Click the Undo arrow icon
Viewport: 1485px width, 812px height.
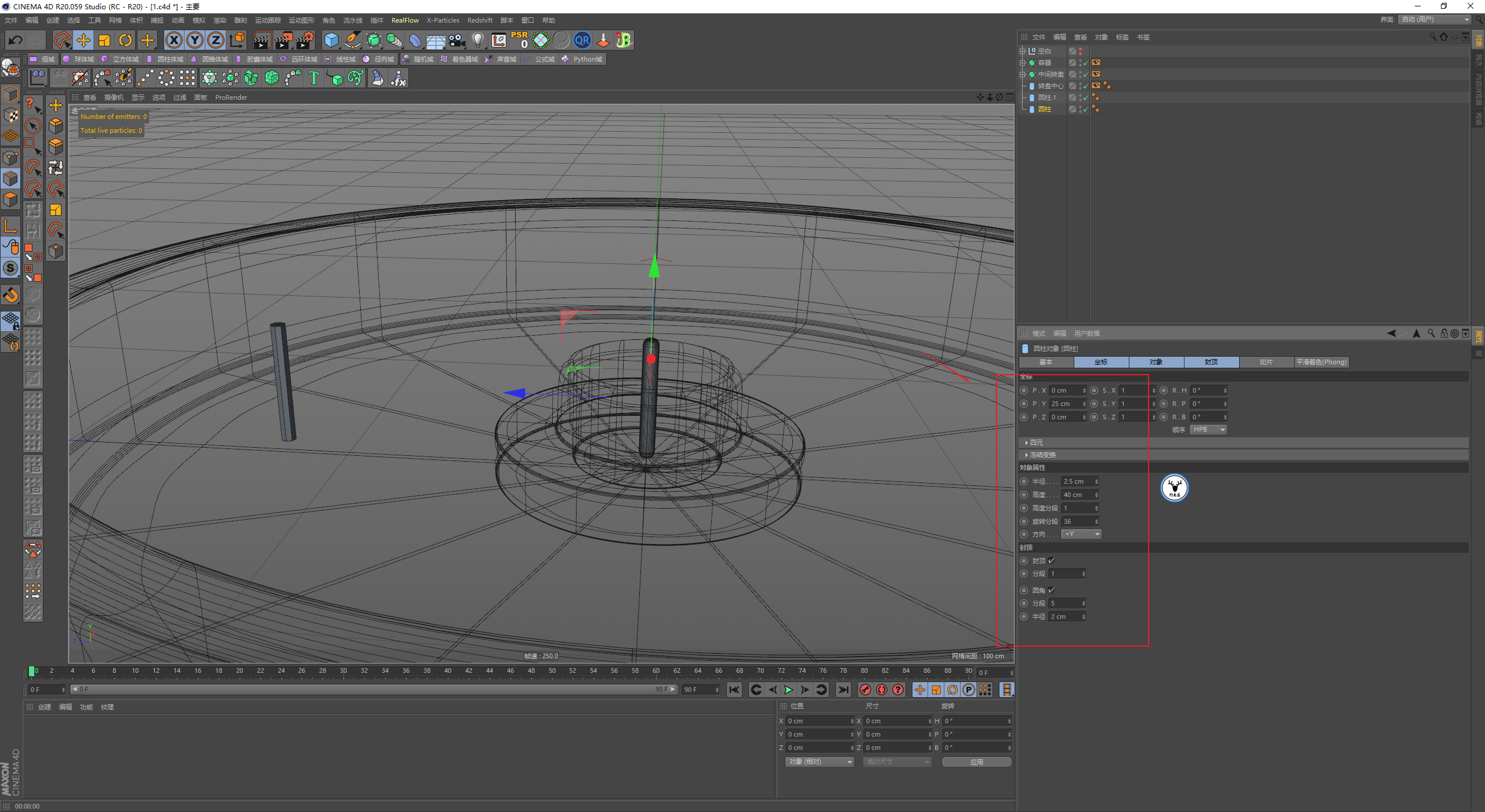16,40
